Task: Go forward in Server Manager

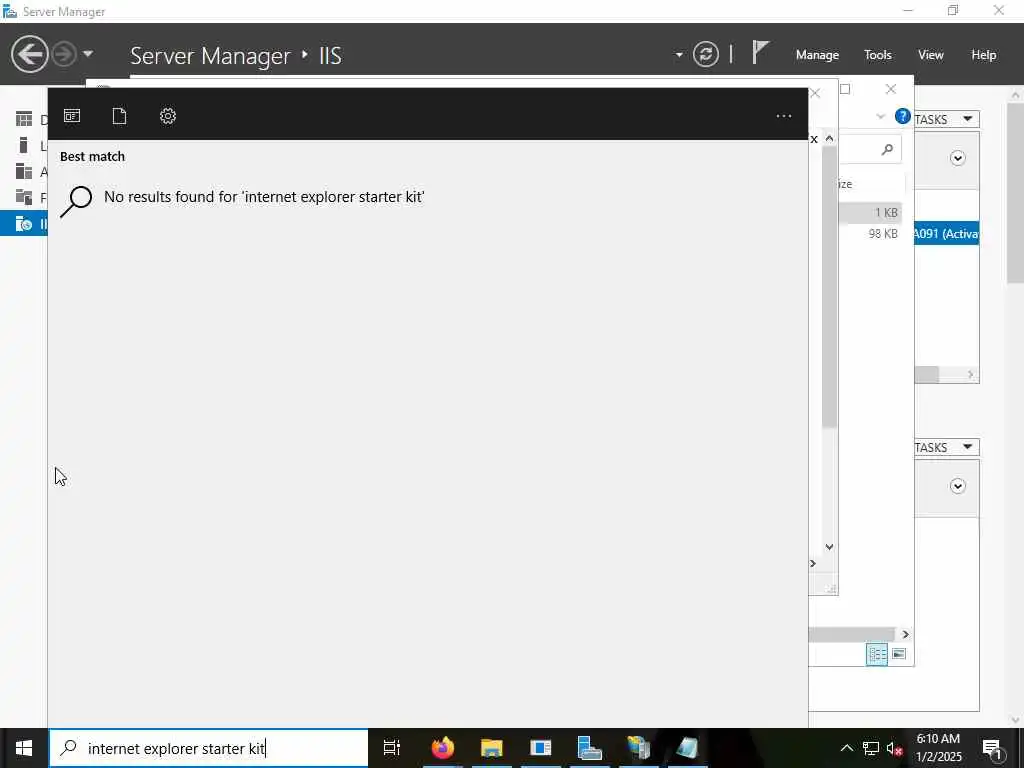Action: pos(64,54)
